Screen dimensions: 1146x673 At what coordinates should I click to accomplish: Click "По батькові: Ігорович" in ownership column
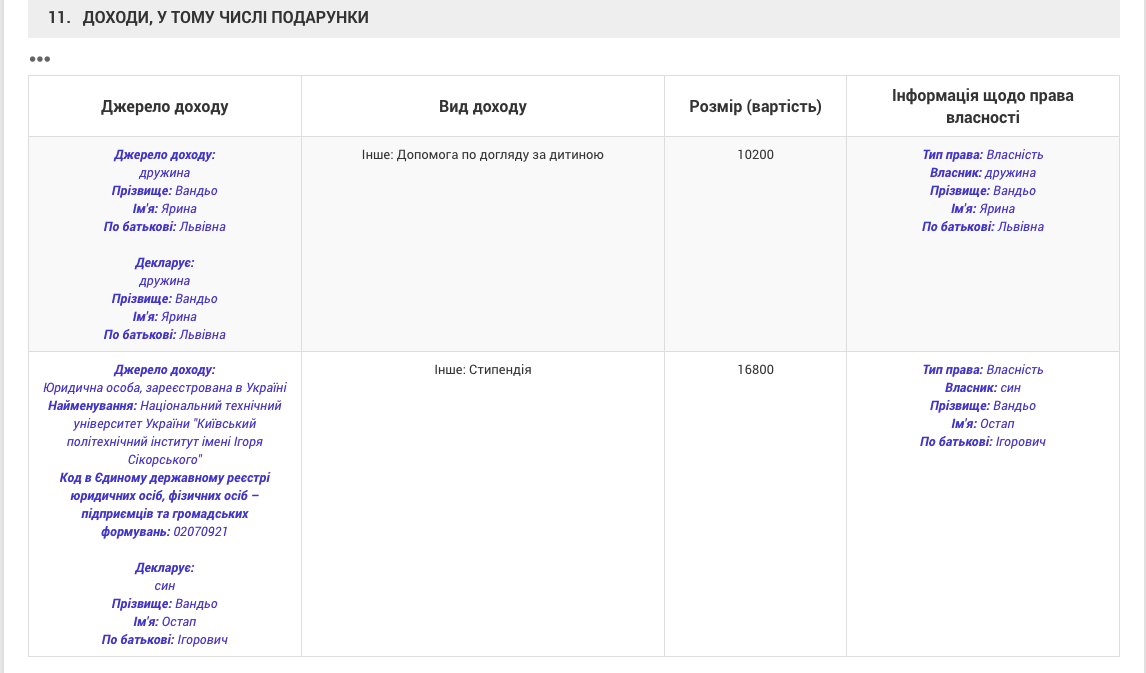pyautogui.click(x=982, y=442)
